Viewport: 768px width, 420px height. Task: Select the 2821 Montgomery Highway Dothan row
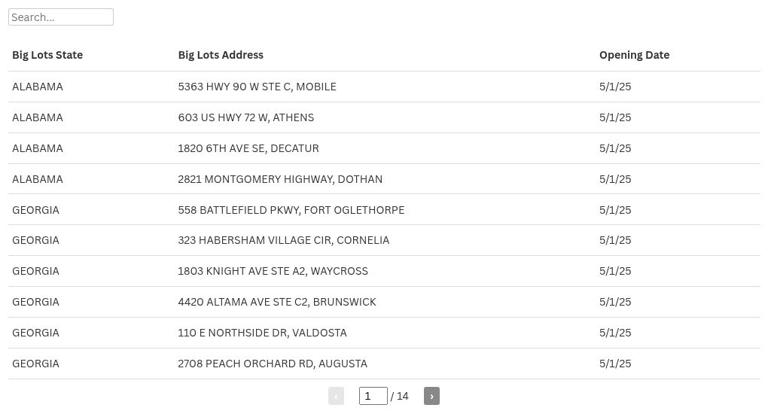click(280, 179)
